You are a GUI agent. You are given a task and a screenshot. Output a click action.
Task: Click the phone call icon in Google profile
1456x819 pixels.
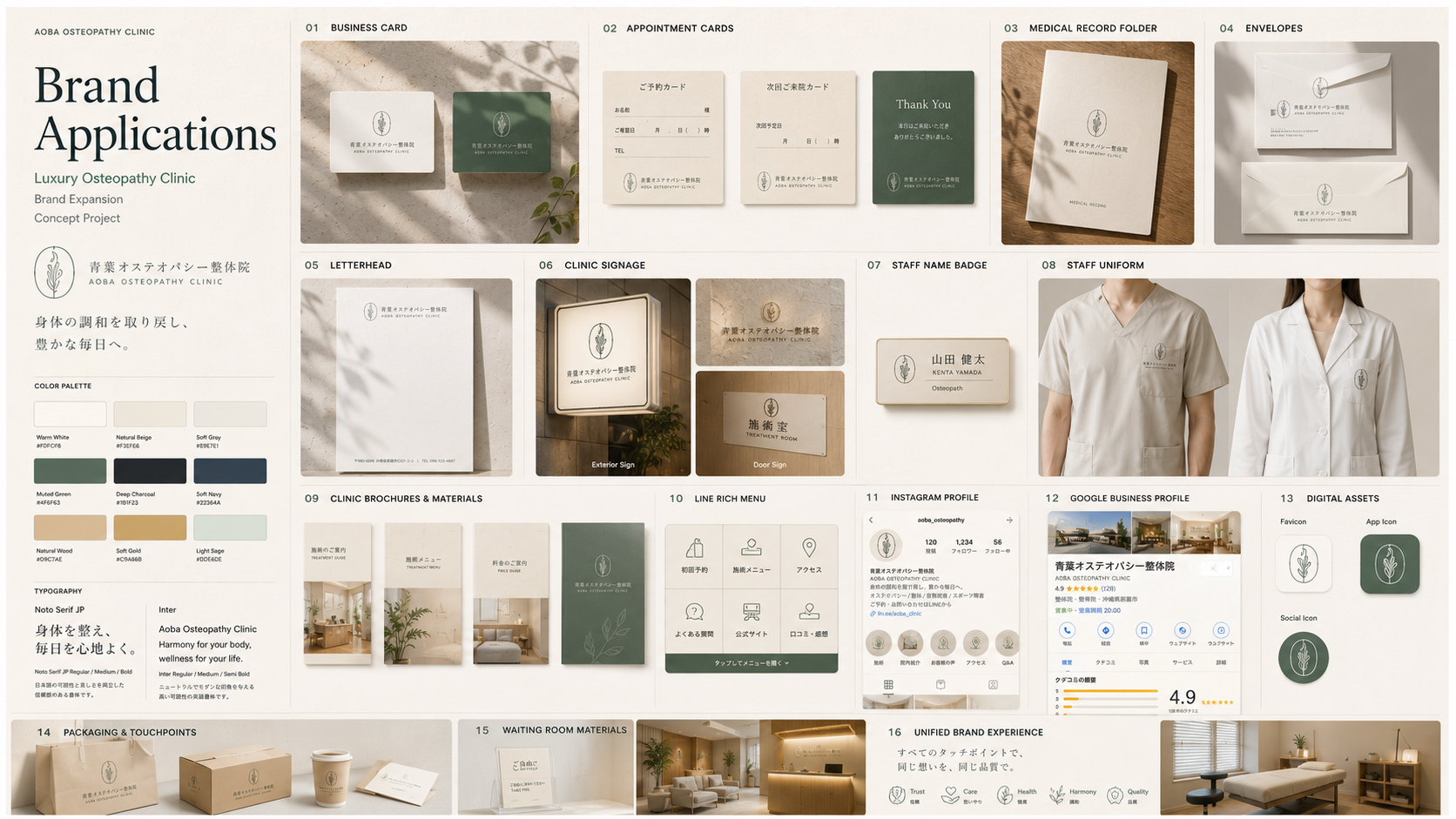pos(1067,630)
